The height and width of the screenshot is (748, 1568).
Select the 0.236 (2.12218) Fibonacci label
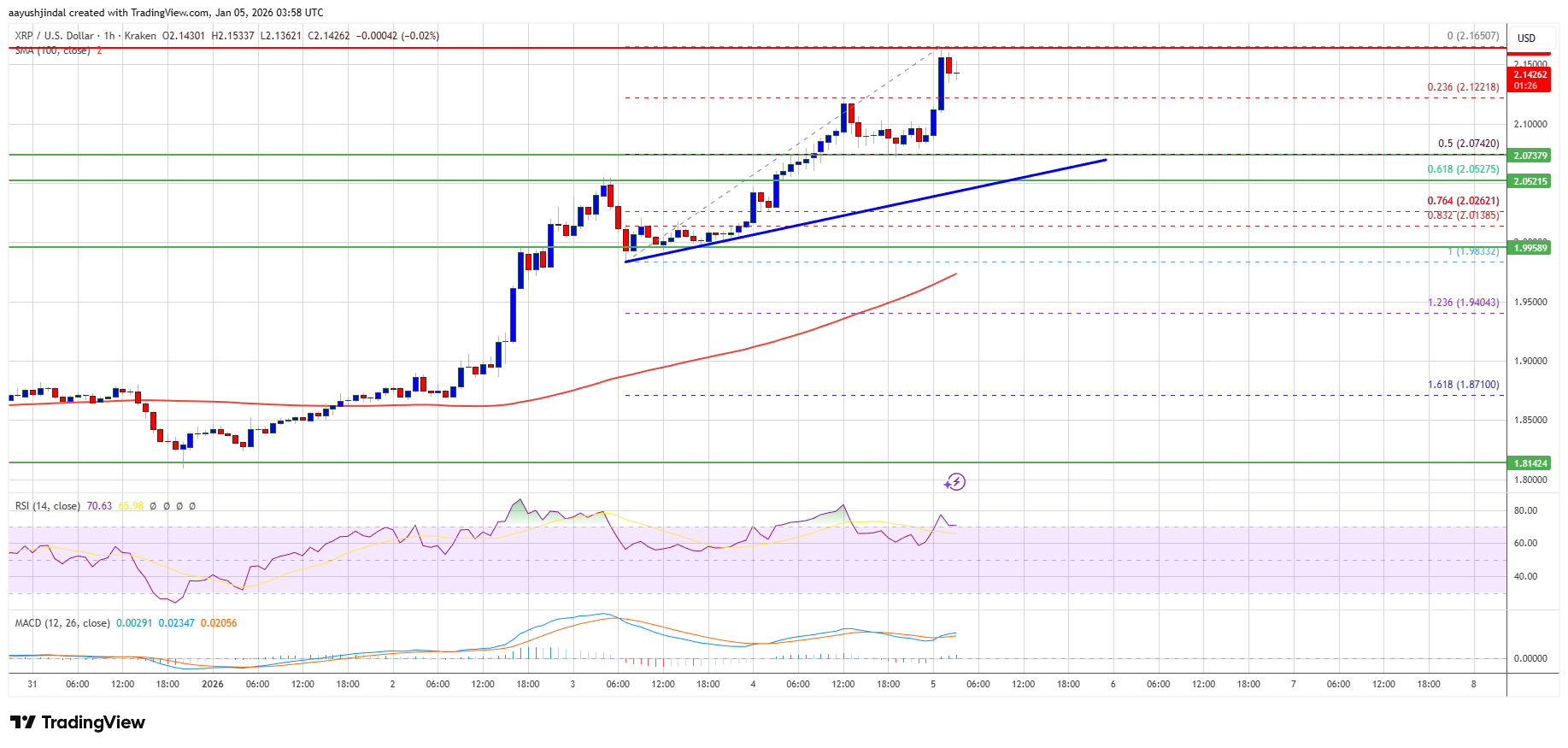click(1463, 87)
